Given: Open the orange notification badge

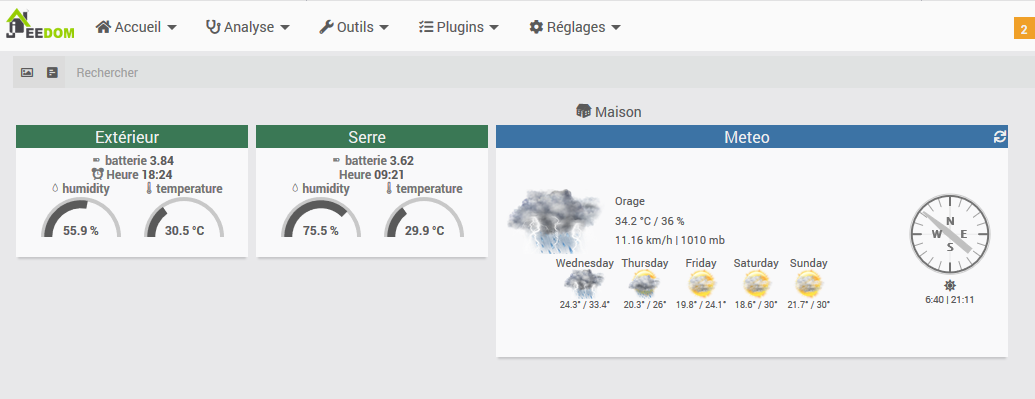Looking at the screenshot, I should pos(1023,30).
